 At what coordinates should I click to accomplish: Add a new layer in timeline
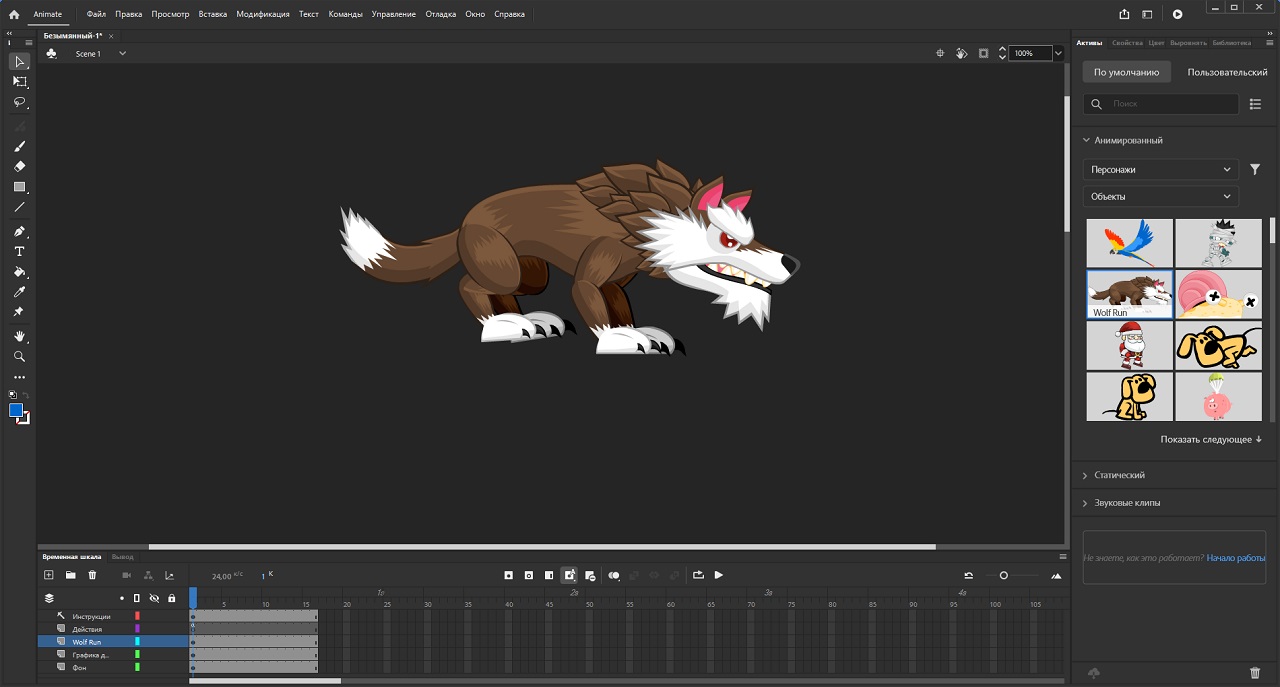point(49,575)
